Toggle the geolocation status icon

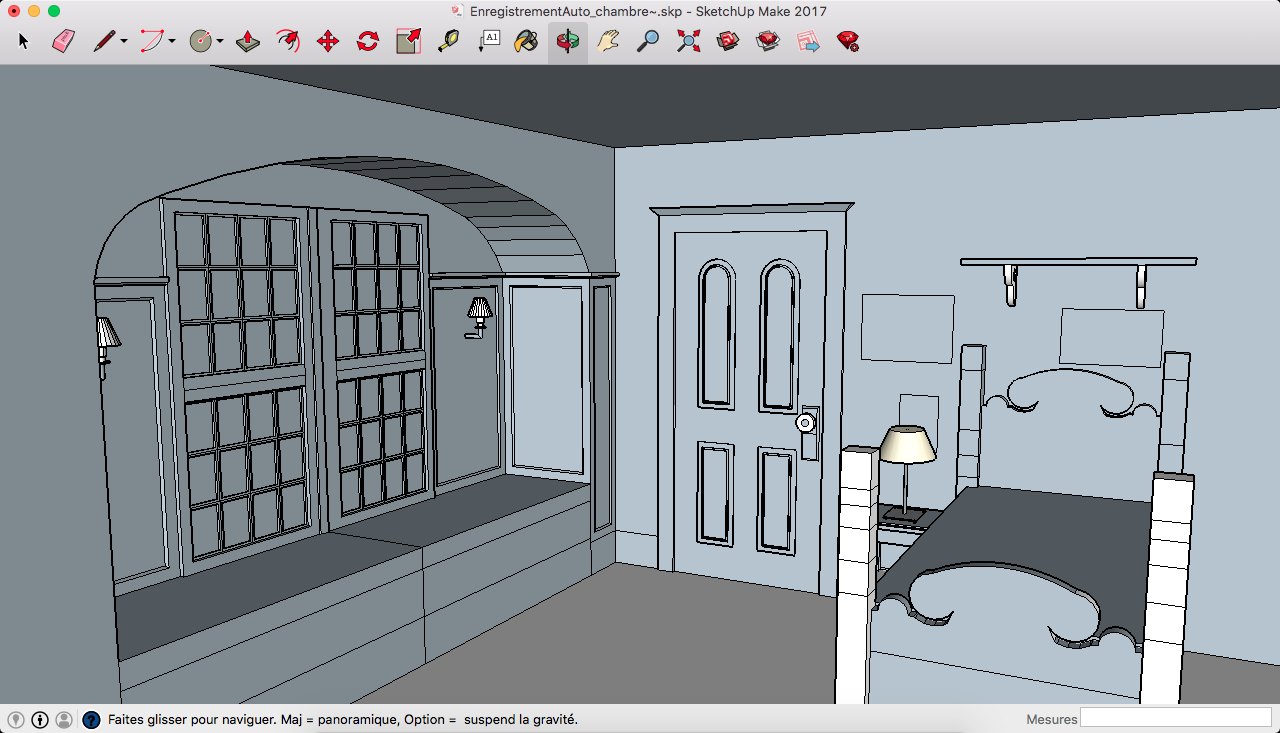click(x=16, y=719)
